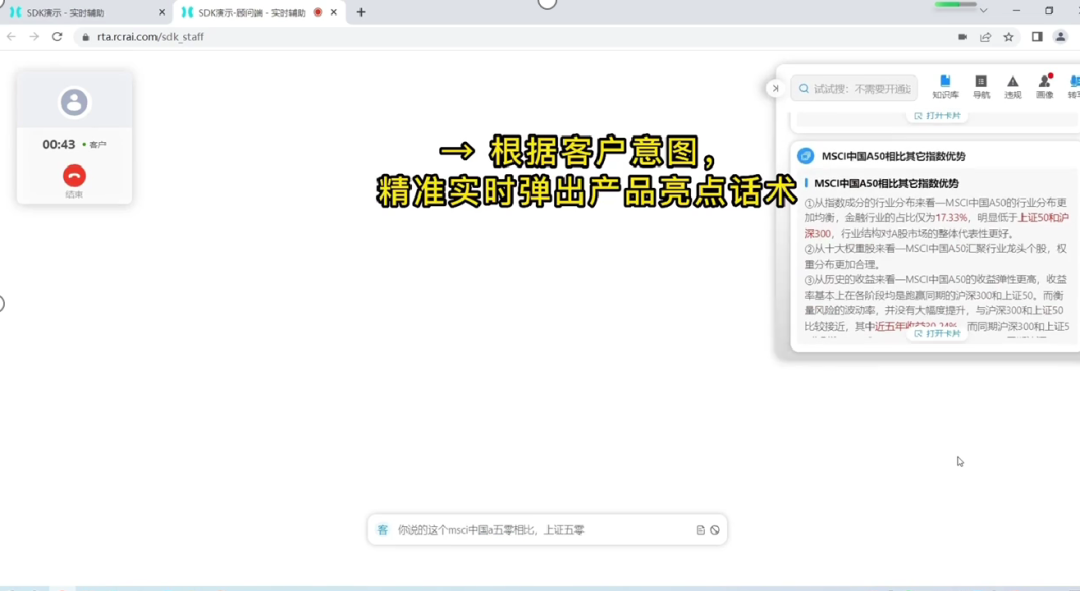This screenshot has height=591, width=1080.
Task: Open the tab search dropdown chevron
Action: [x=984, y=10]
